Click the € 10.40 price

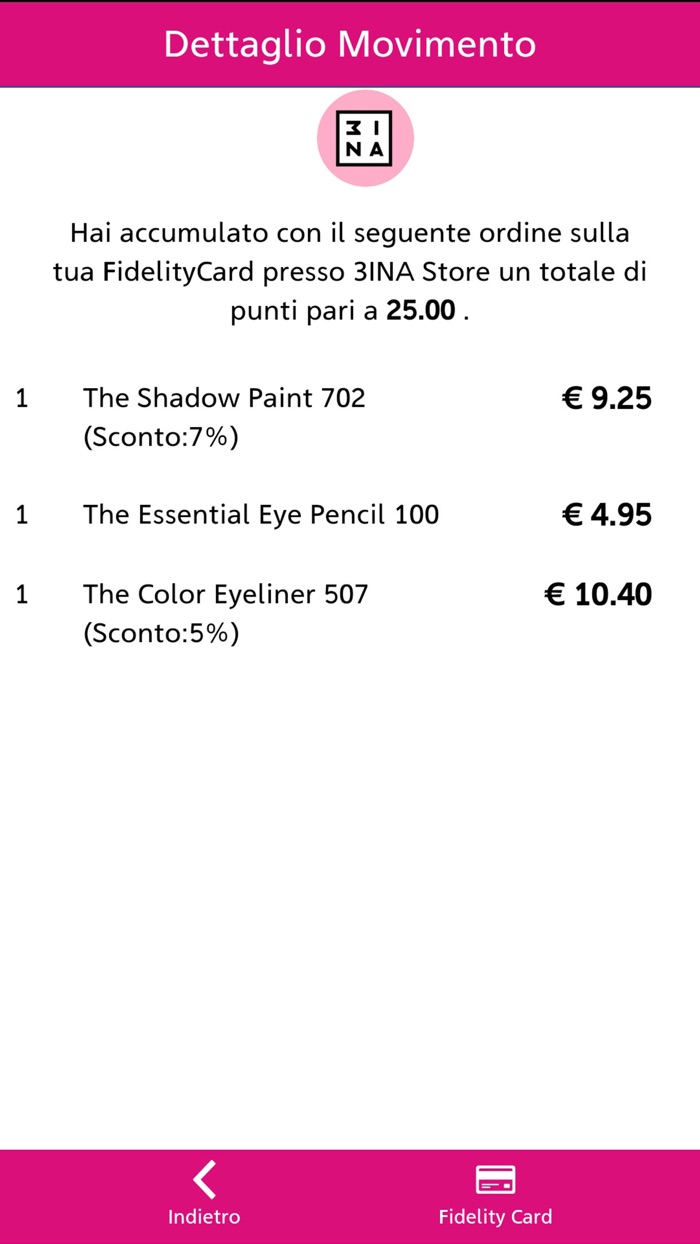point(597,595)
